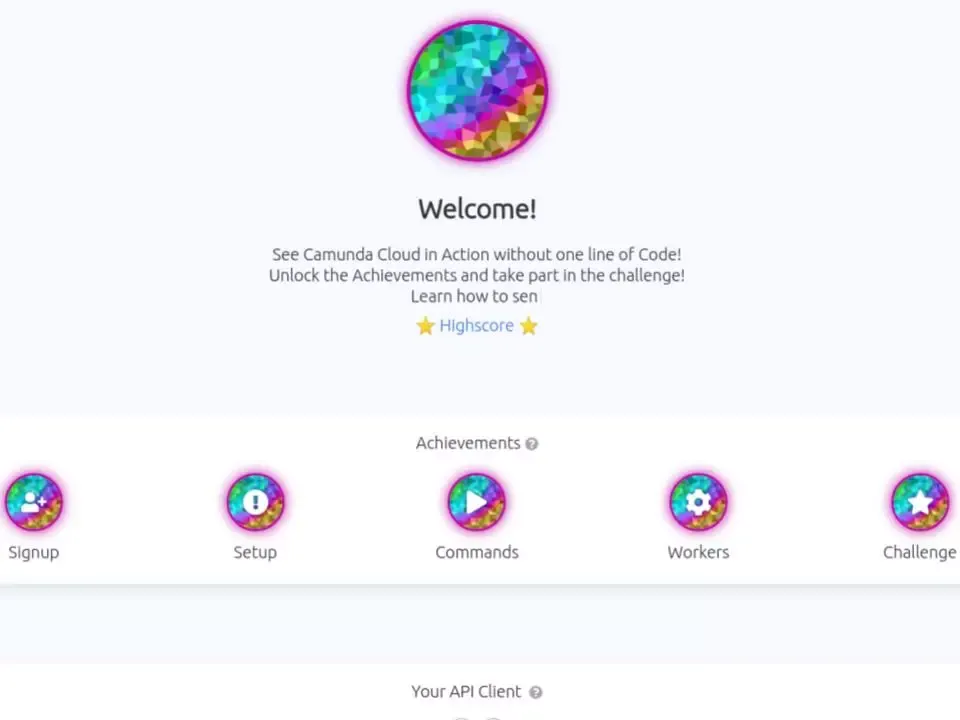Click the Workers text label
This screenshot has width=960, height=720.
tap(699, 552)
